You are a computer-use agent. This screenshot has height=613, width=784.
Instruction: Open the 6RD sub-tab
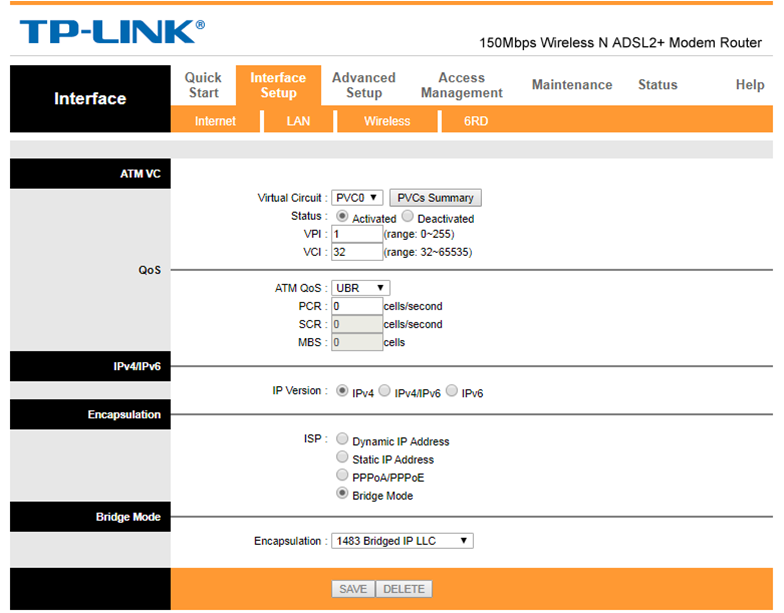click(476, 121)
